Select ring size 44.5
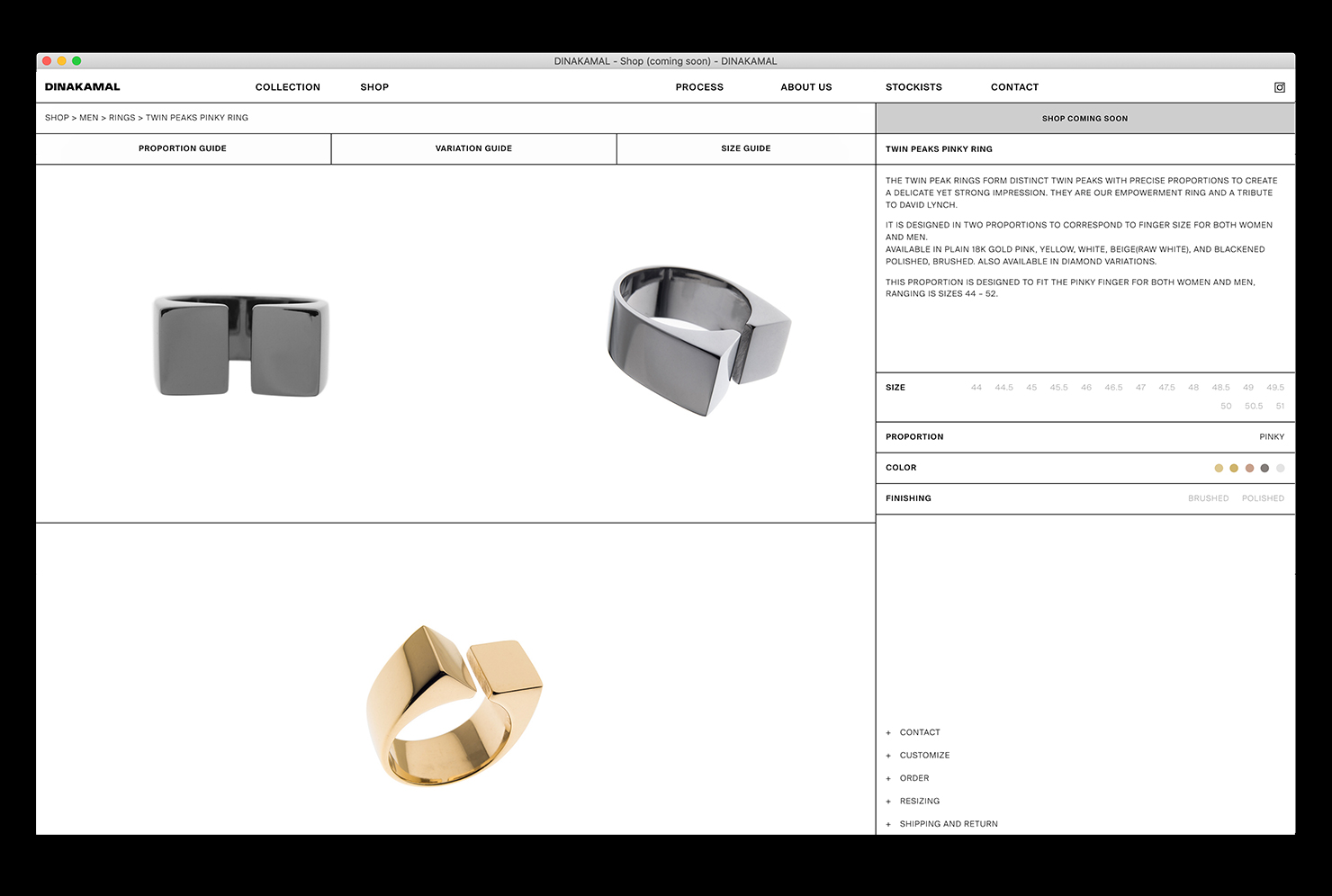 1004,388
